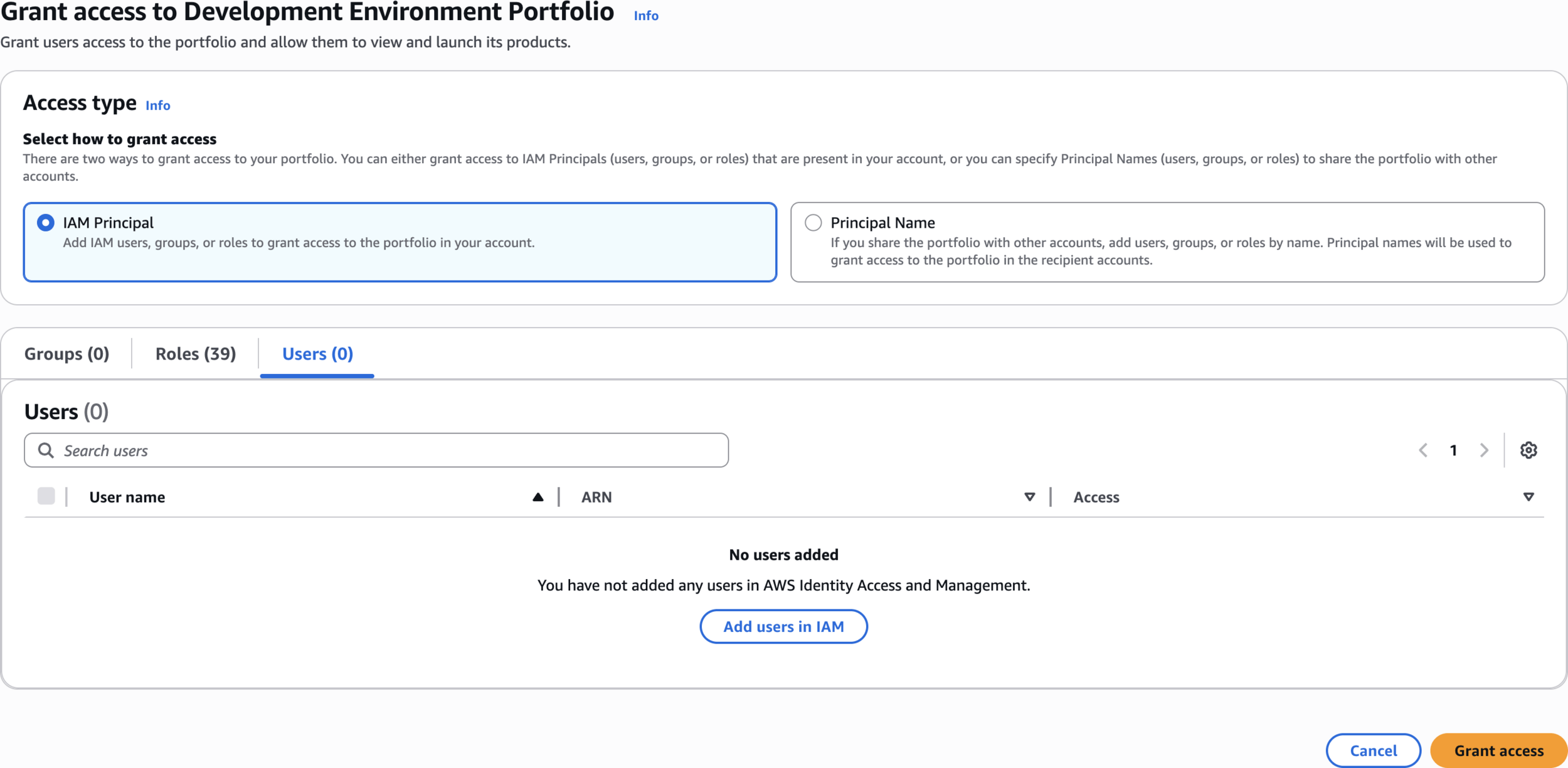Click page number 1 in pagination

coord(1453,451)
